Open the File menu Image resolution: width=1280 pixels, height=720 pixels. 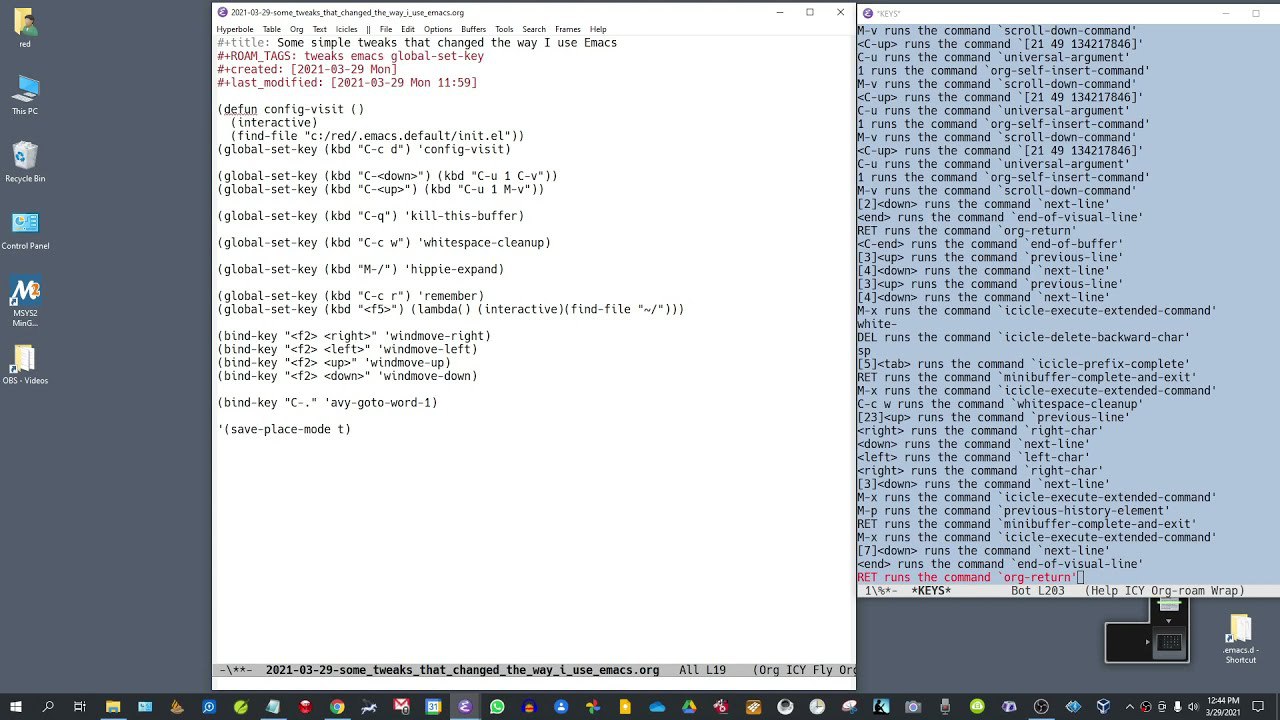[x=385, y=29]
